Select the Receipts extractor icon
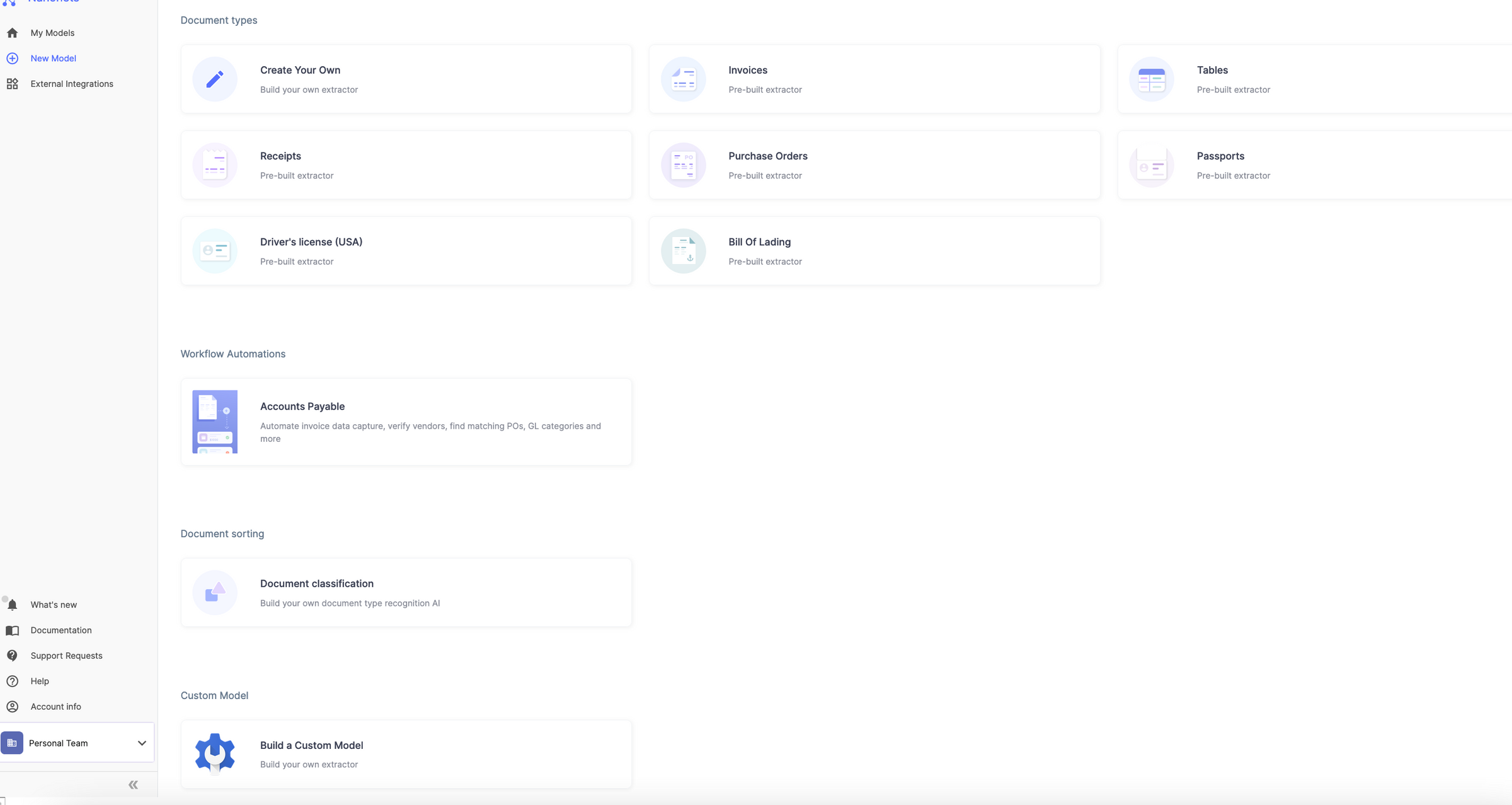1512x805 pixels. click(x=214, y=164)
